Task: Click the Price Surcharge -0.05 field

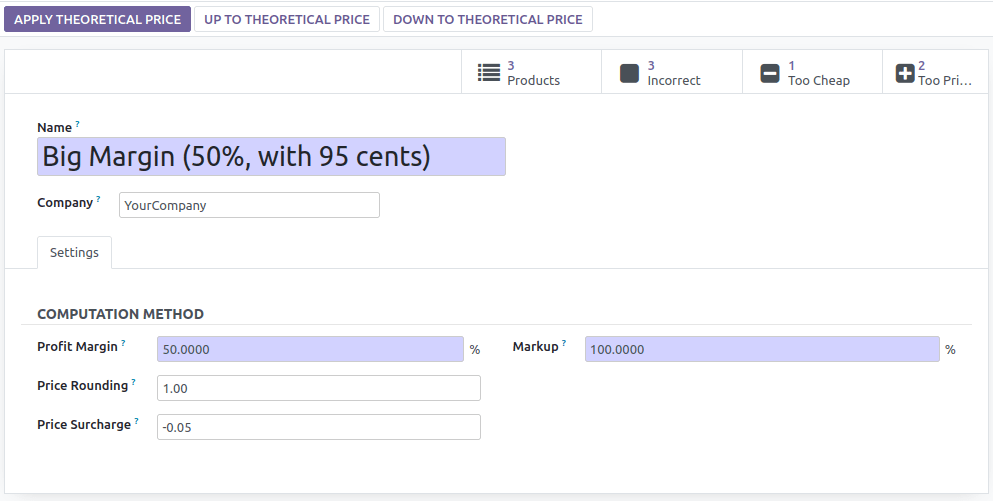Action: [x=319, y=427]
